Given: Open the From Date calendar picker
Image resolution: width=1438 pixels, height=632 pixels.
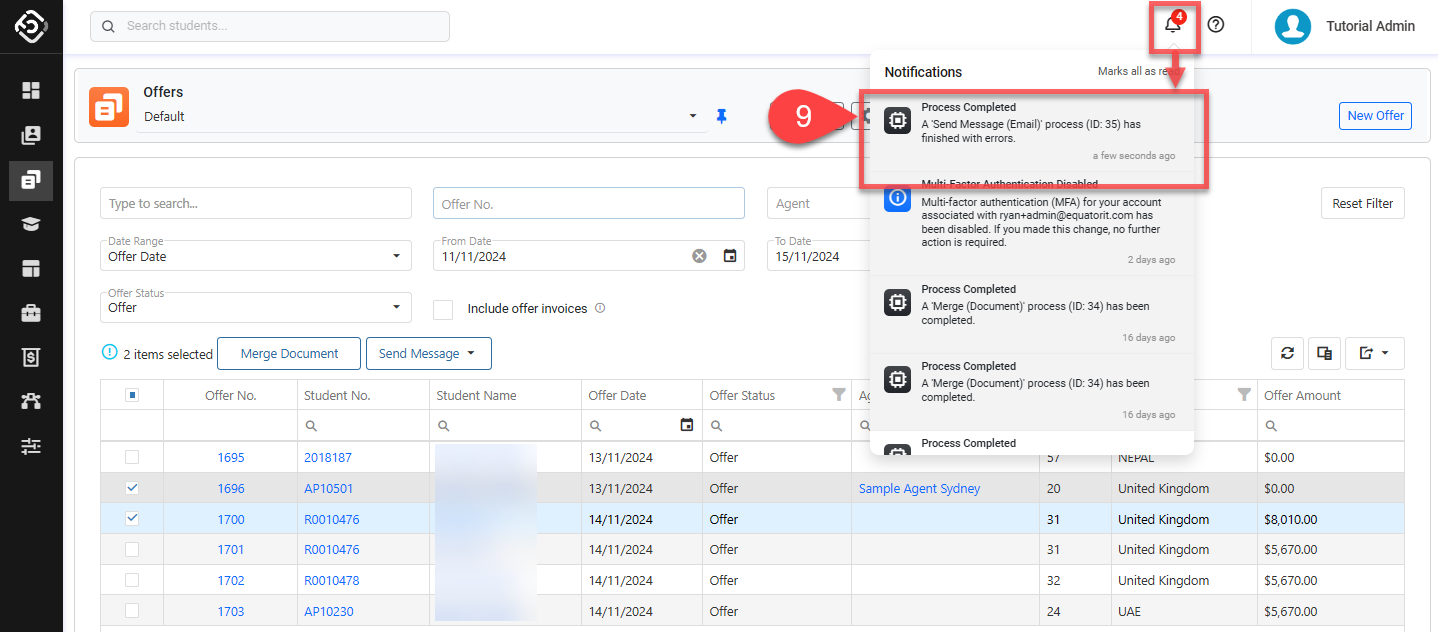Looking at the screenshot, I should pos(730,256).
